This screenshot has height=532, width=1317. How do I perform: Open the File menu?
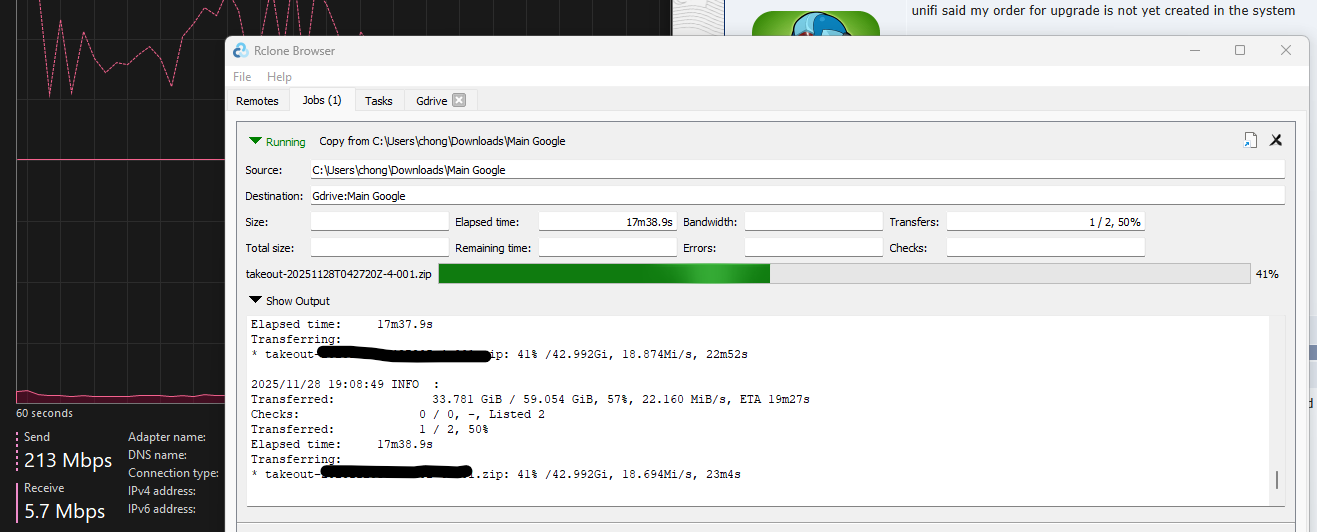pos(242,77)
